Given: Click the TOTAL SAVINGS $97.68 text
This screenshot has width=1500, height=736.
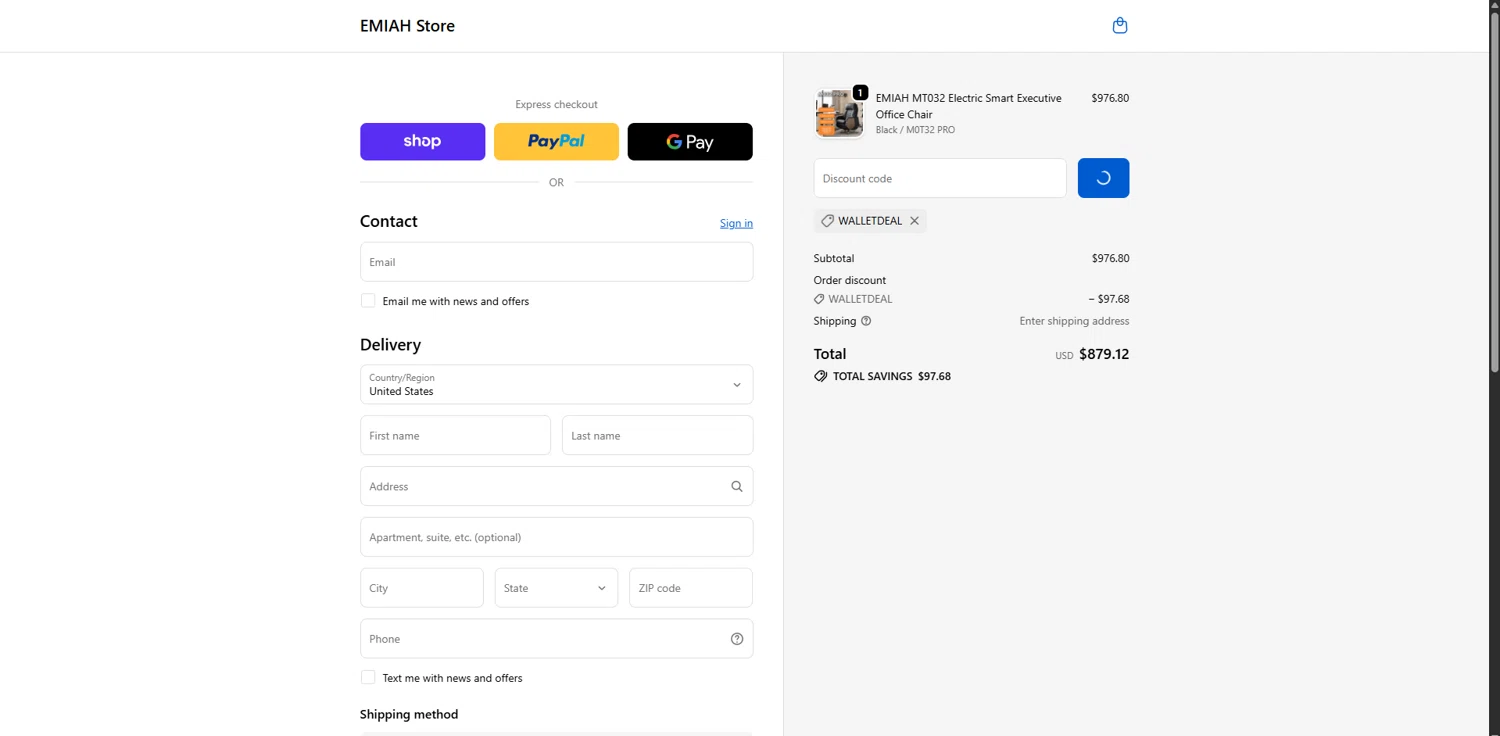Looking at the screenshot, I should (x=892, y=377).
